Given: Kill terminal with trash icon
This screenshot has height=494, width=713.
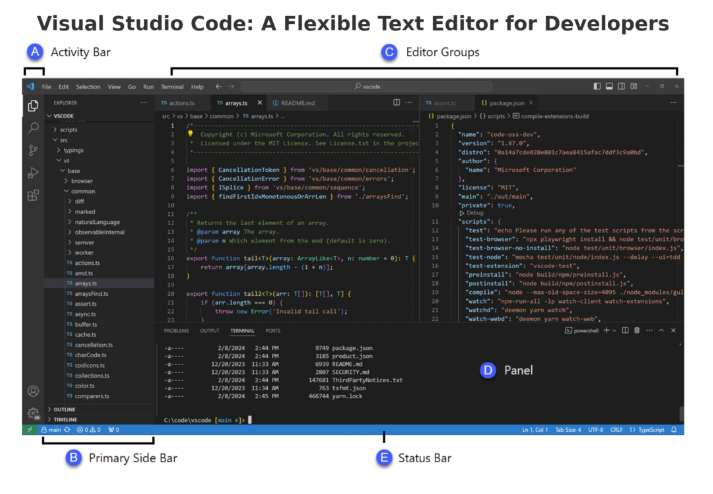Looking at the screenshot, I should click(x=637, y=331).
